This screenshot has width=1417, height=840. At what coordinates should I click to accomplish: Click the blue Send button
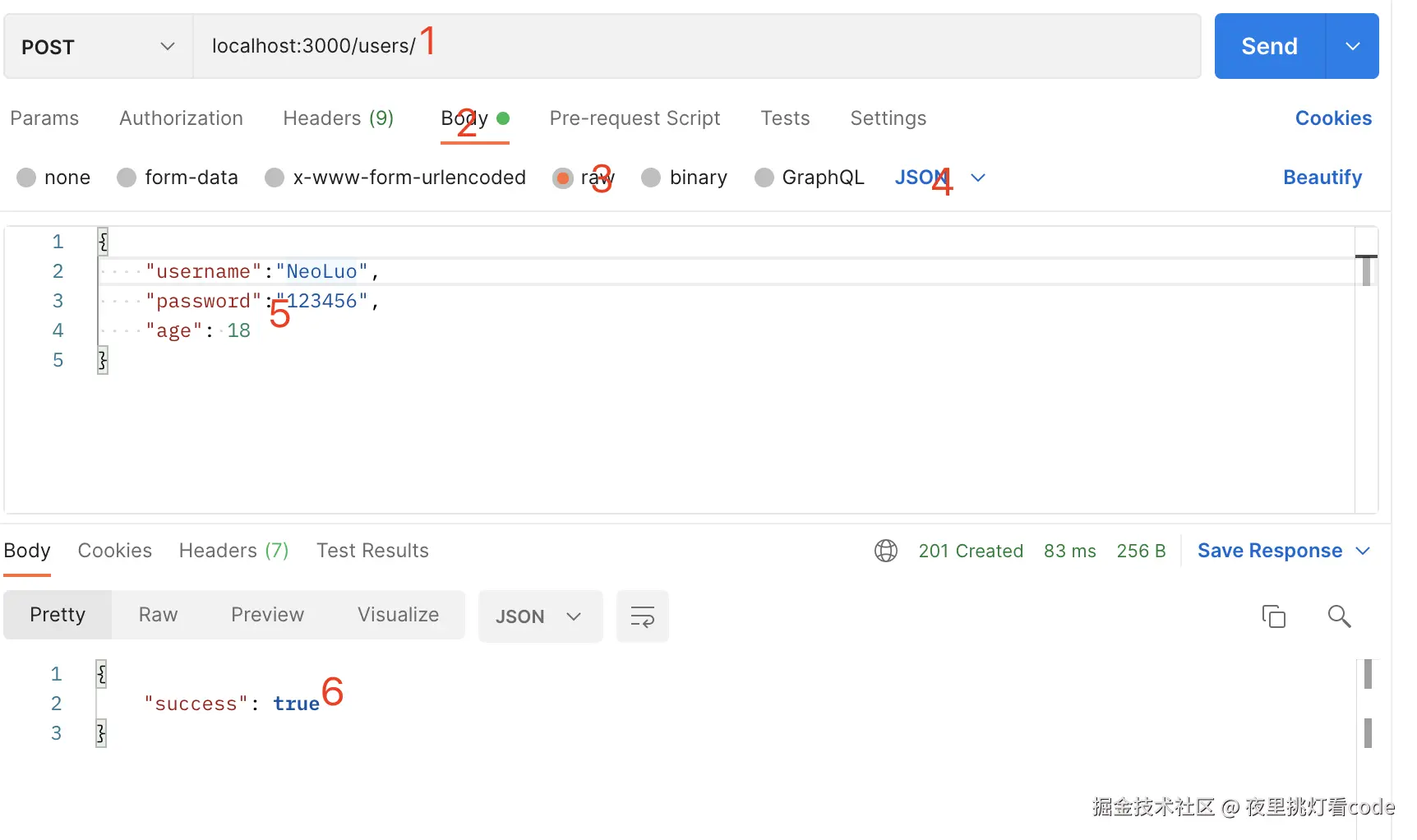1269,47
